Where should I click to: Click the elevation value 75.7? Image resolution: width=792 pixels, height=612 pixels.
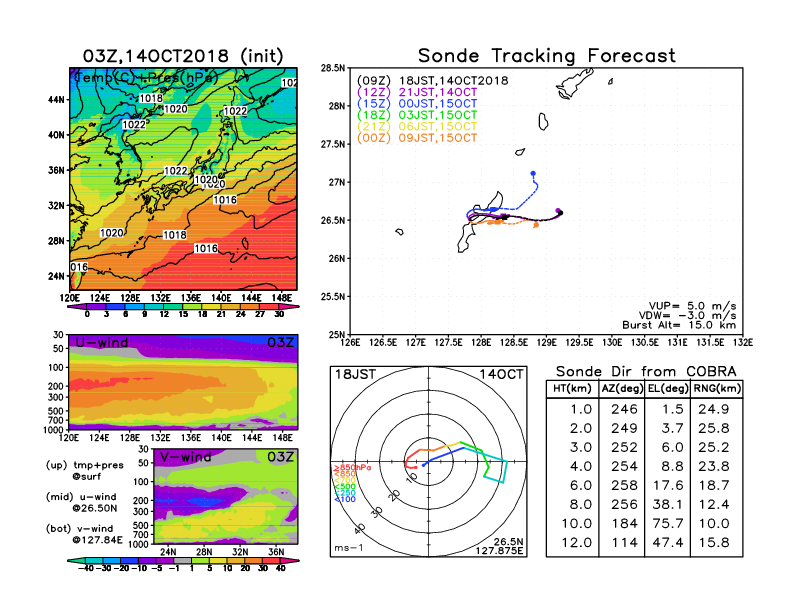point(668,524)
